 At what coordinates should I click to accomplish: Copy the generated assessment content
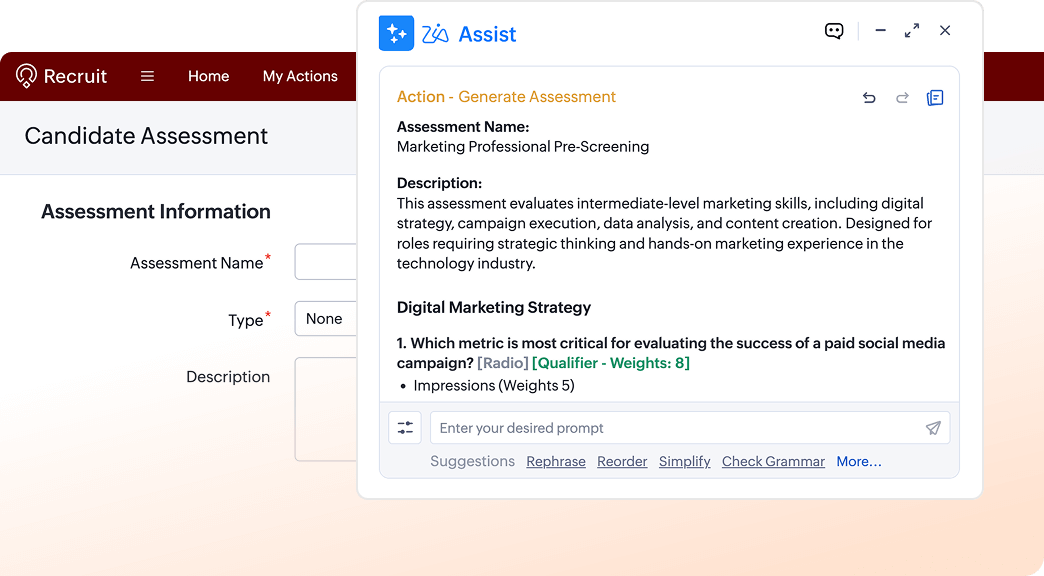click(935, 98)
